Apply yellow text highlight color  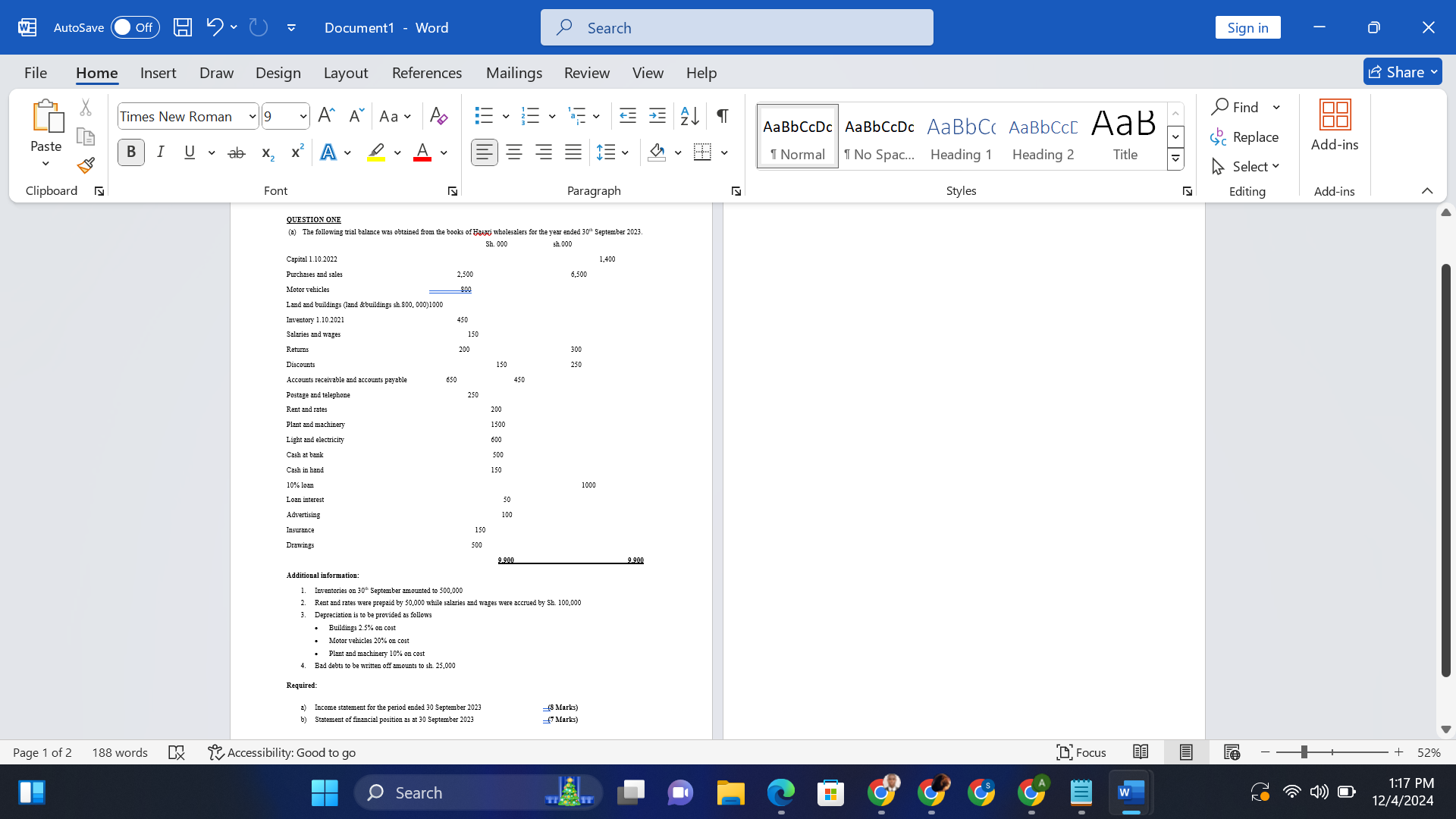click(376, 152)
